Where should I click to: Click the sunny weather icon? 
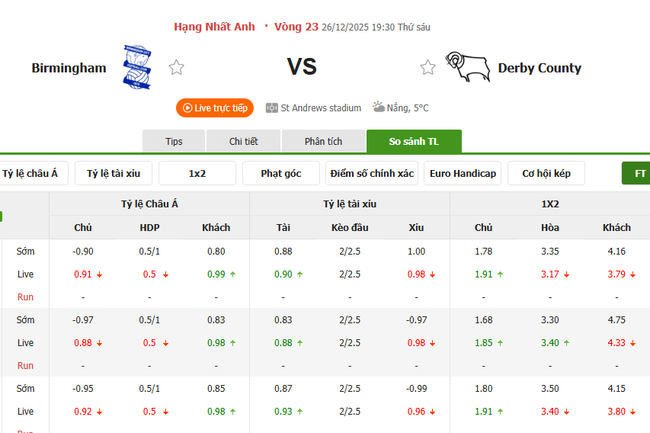coord(380,107)
